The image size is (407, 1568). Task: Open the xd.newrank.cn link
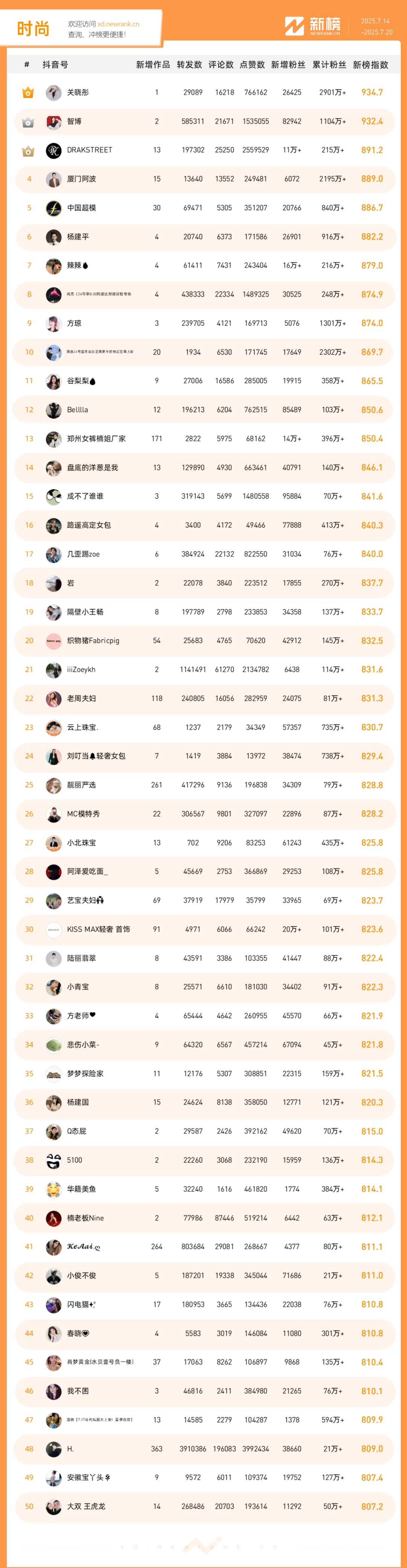118,25
